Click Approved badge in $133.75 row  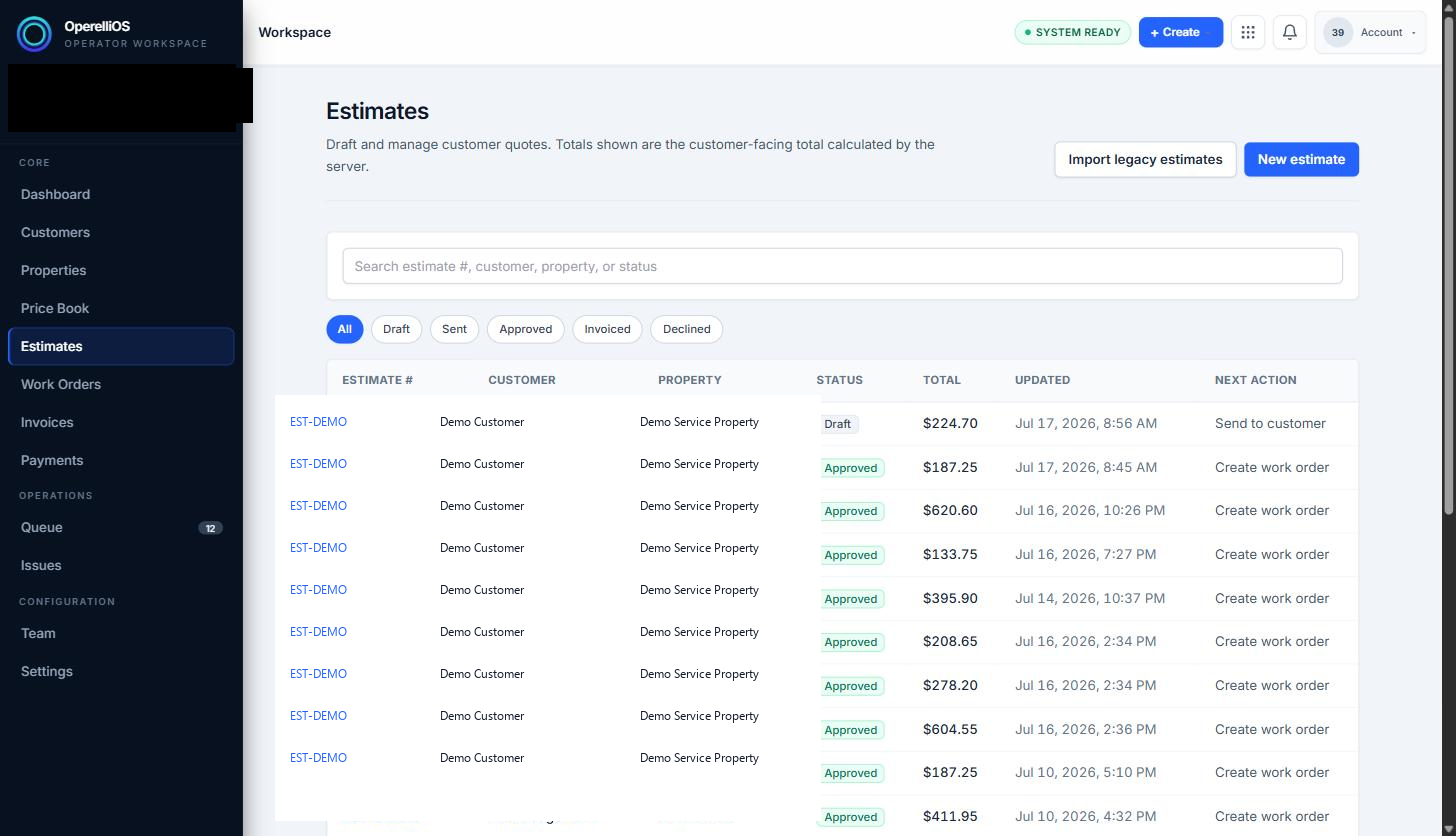[x=851, y=555]
